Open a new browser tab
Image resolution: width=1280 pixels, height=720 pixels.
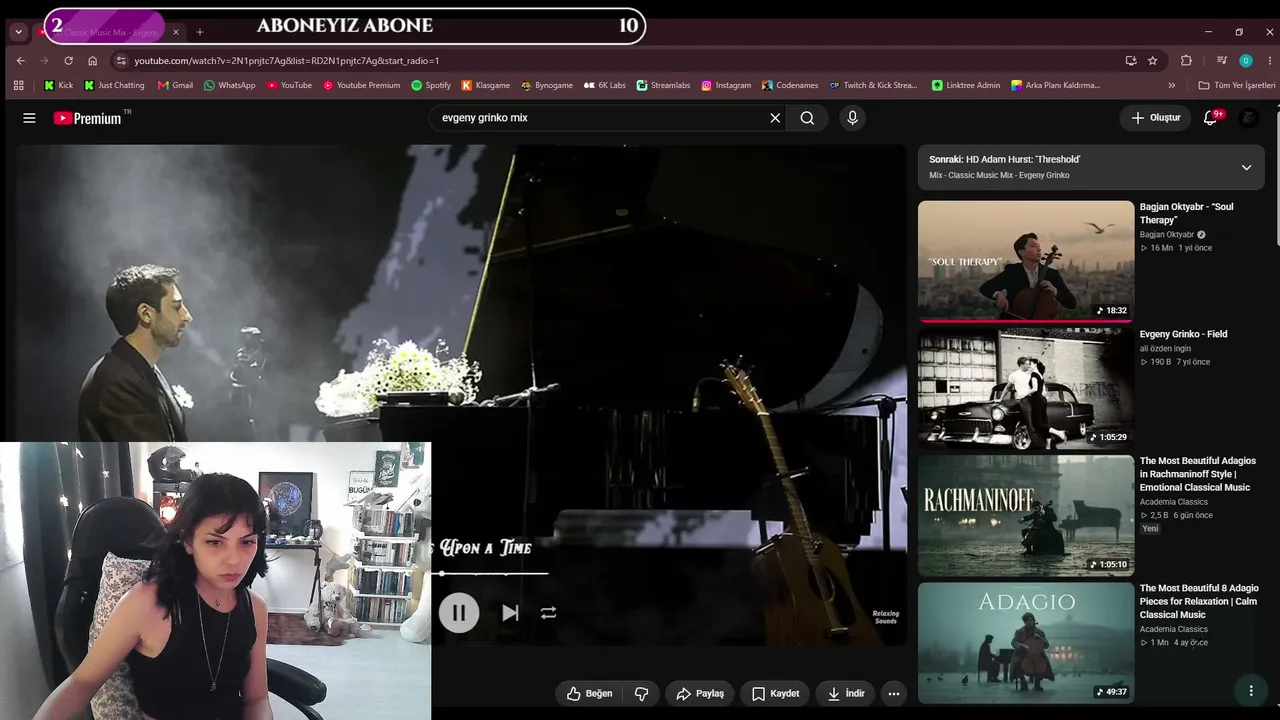[x=200, y=32]
